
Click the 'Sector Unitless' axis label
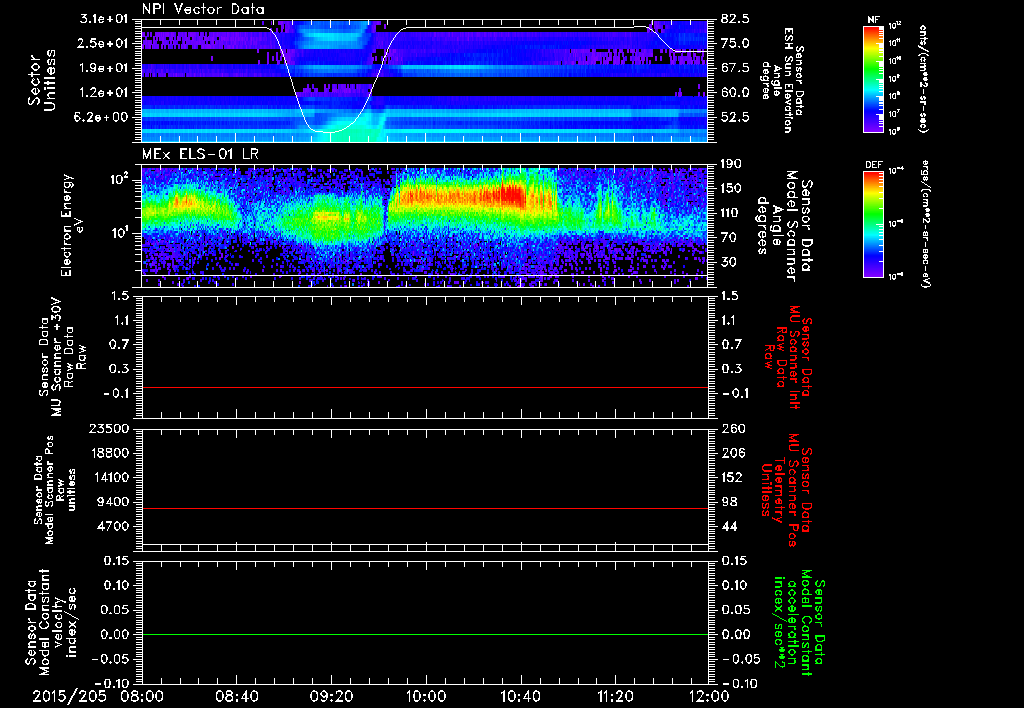click(x=41, y=80)
